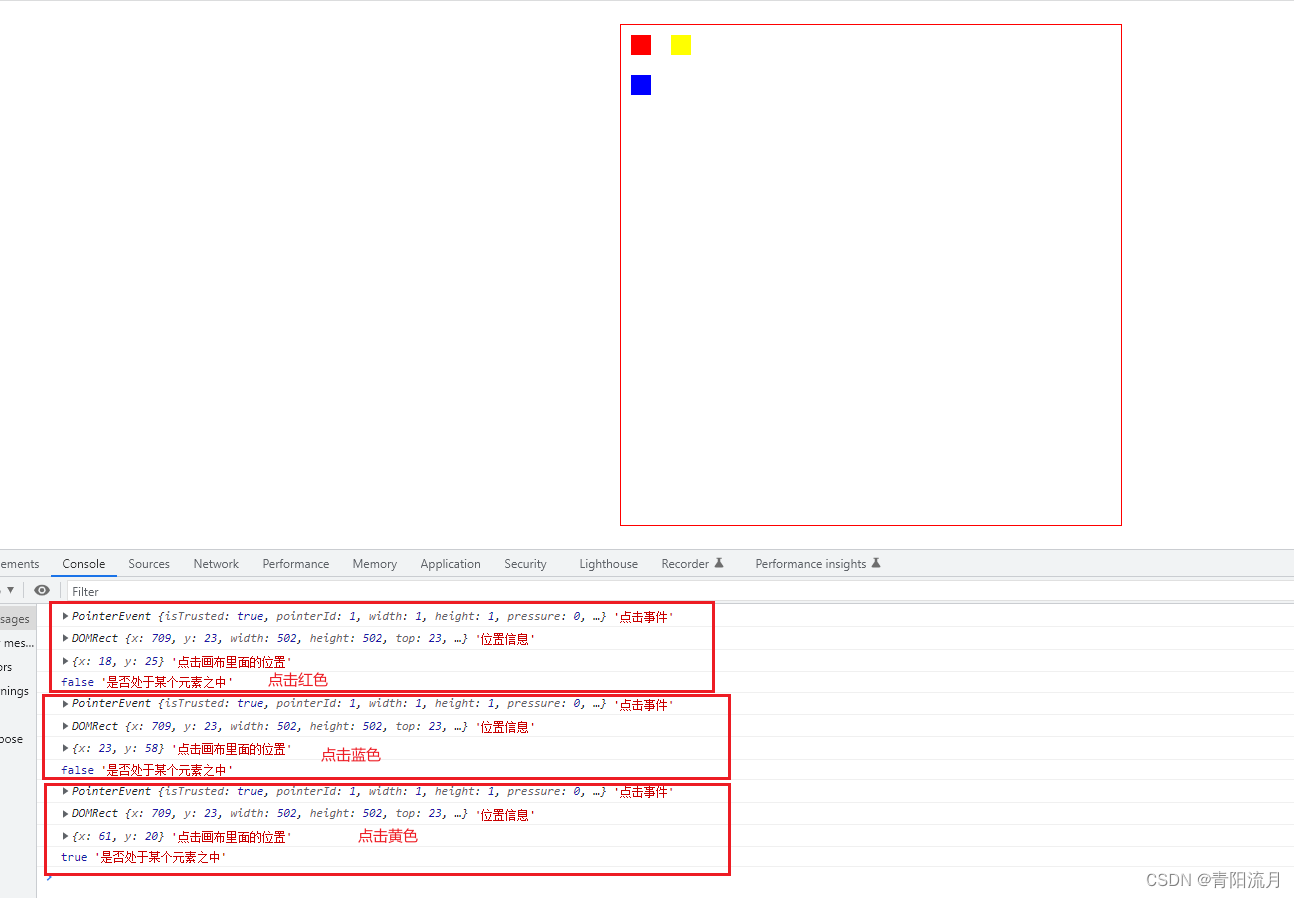Select the Application panel tab

click(450, 563)
